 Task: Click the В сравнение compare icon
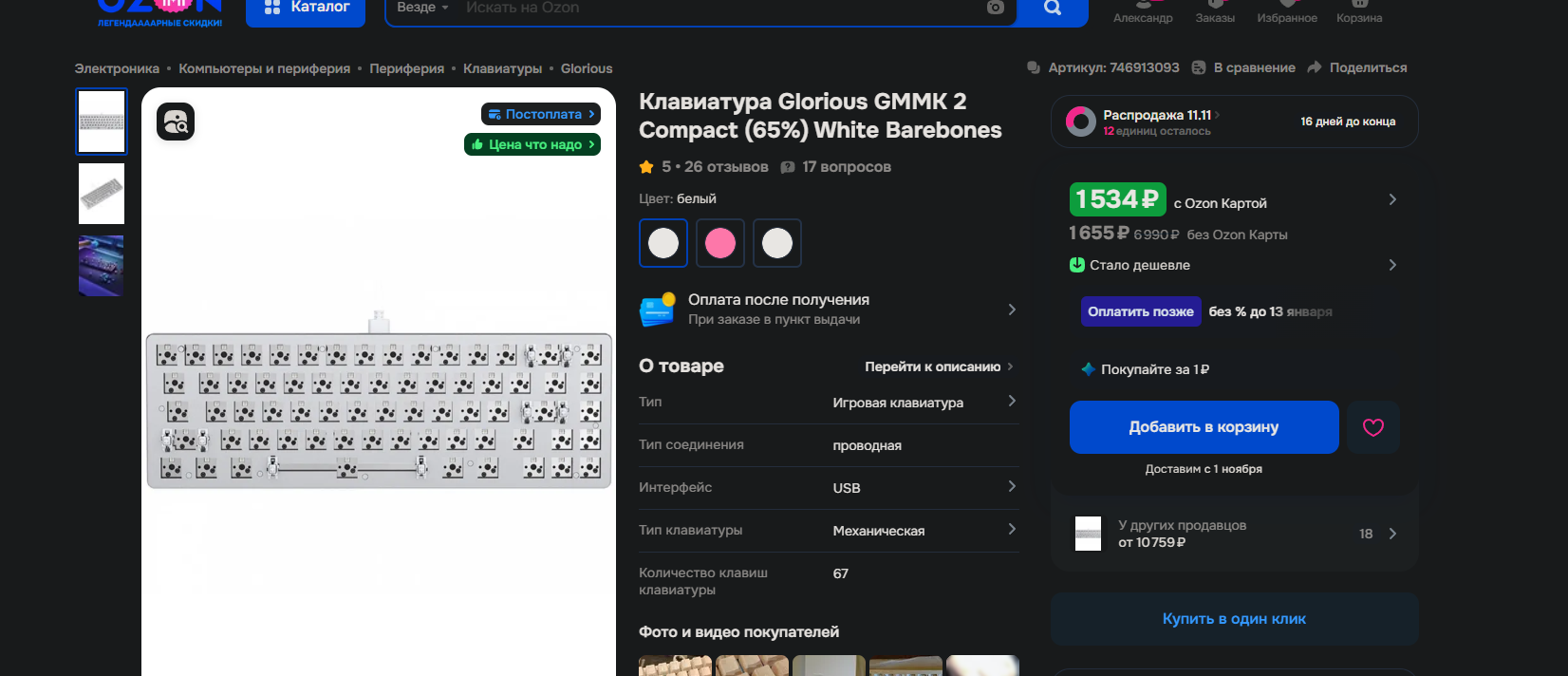[x=1199, y=67]
